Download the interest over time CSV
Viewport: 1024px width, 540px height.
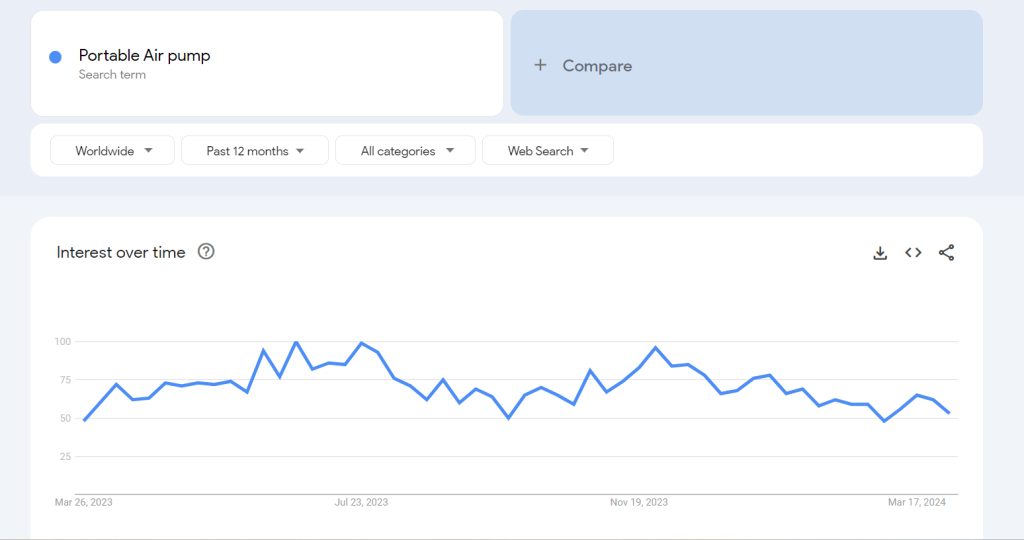pyautogui.click(x=880, y=253)
